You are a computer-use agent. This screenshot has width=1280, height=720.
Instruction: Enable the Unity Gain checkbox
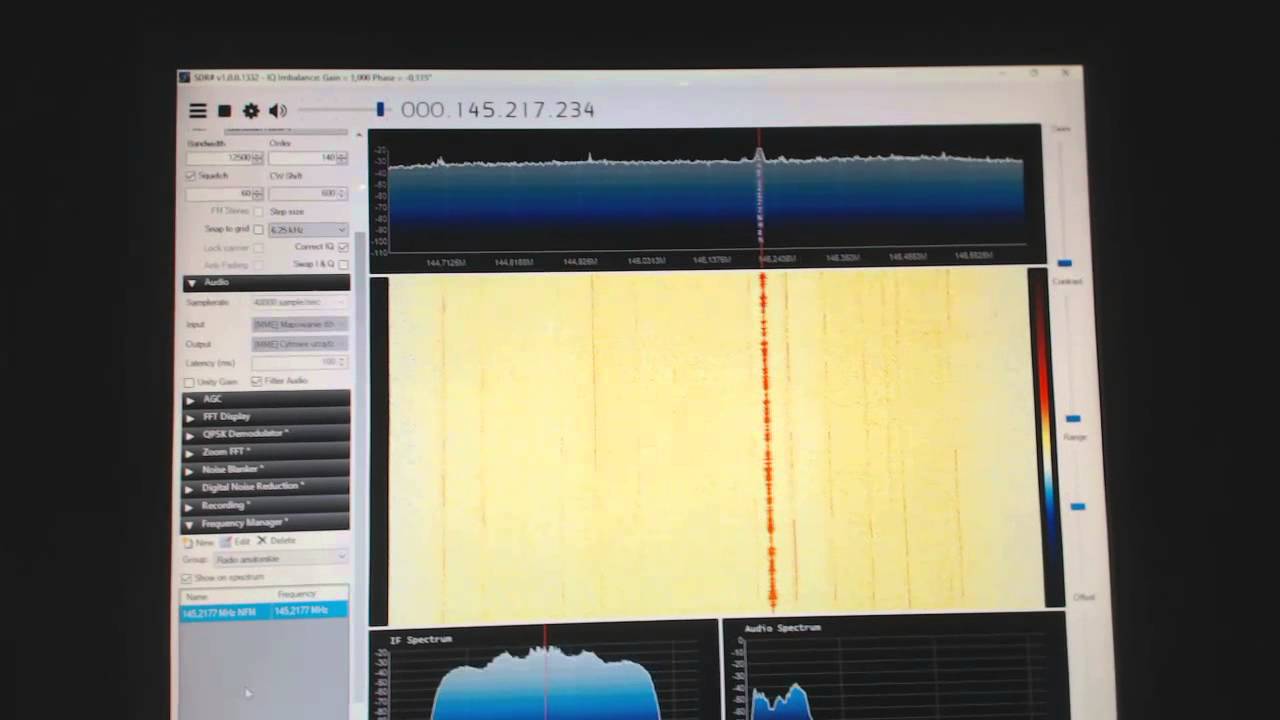tap(189, 382)
